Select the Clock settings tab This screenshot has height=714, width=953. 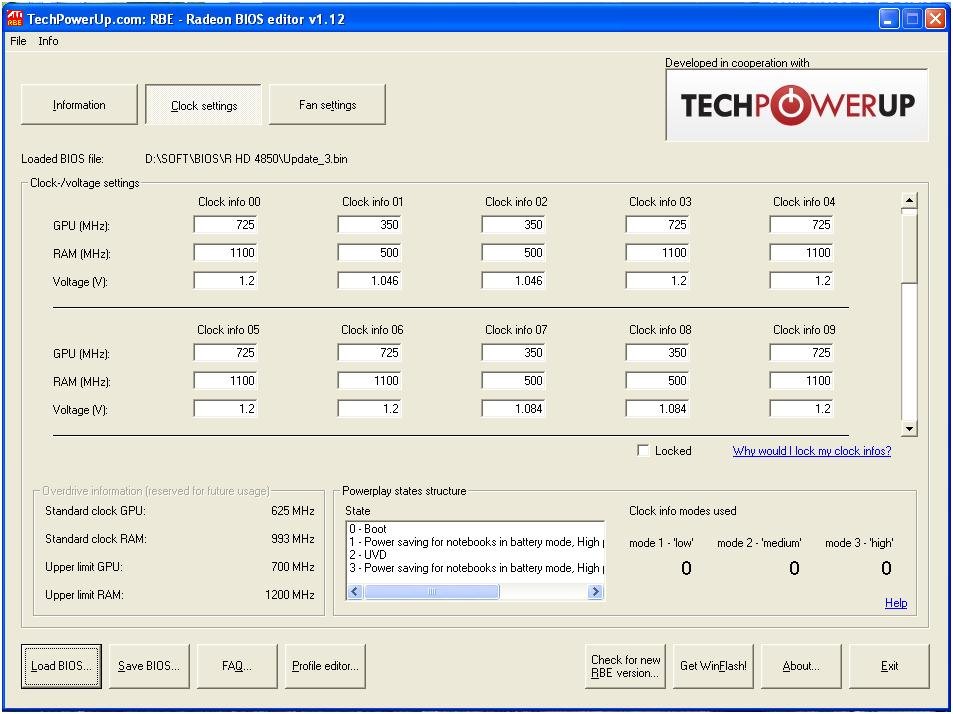click(x=204, y=105)
